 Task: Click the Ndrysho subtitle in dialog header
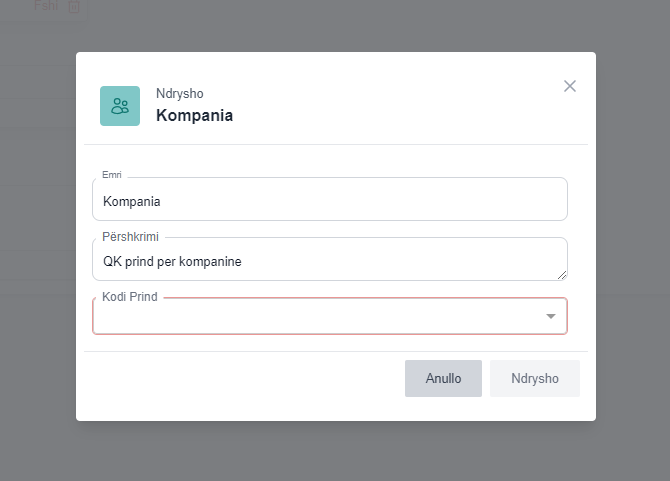[x=180, y=94]
